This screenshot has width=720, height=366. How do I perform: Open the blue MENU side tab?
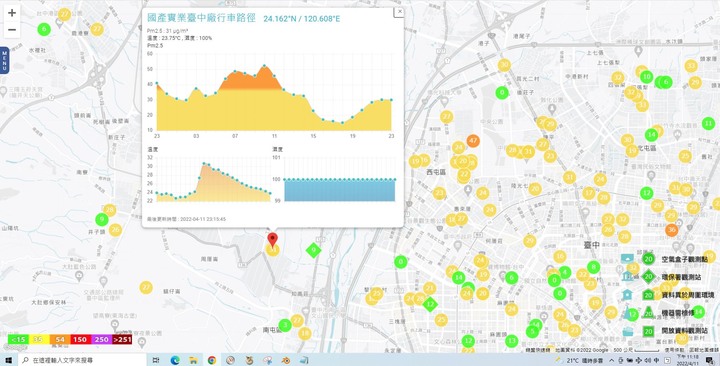[5, 60]
